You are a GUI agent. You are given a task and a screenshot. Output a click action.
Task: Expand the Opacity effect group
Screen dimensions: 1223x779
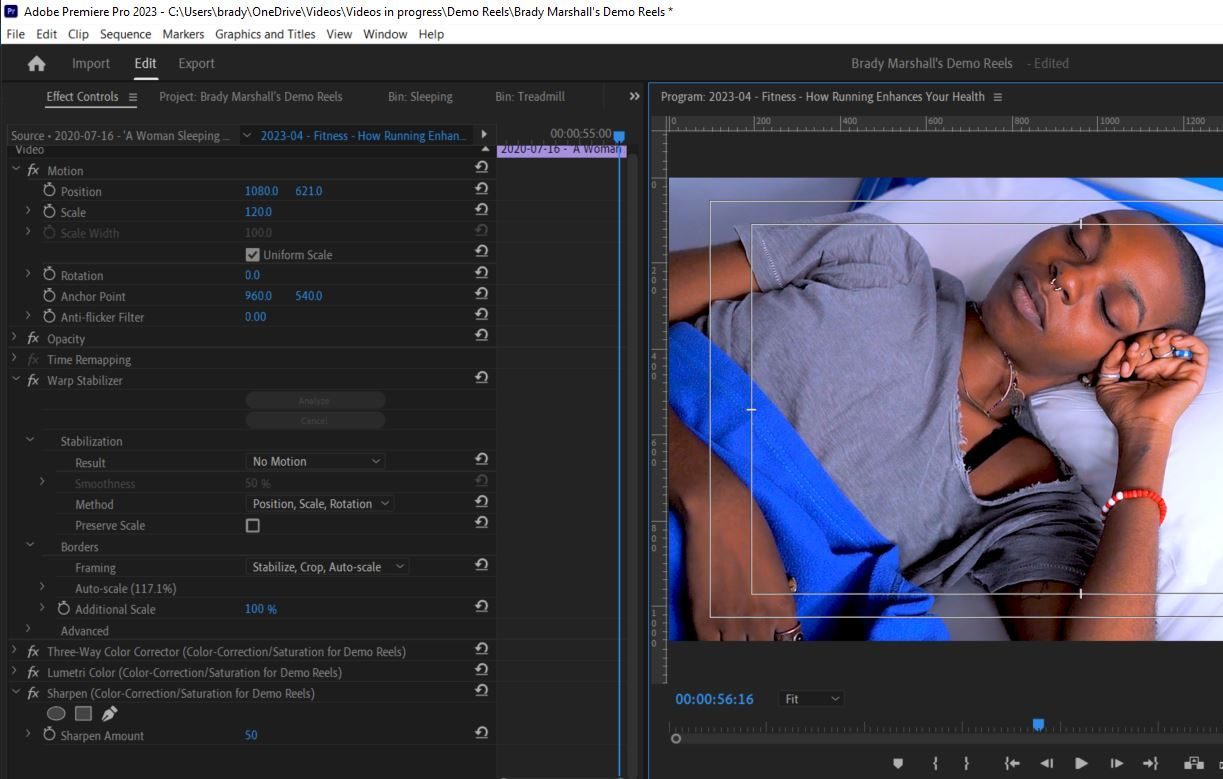14,338
